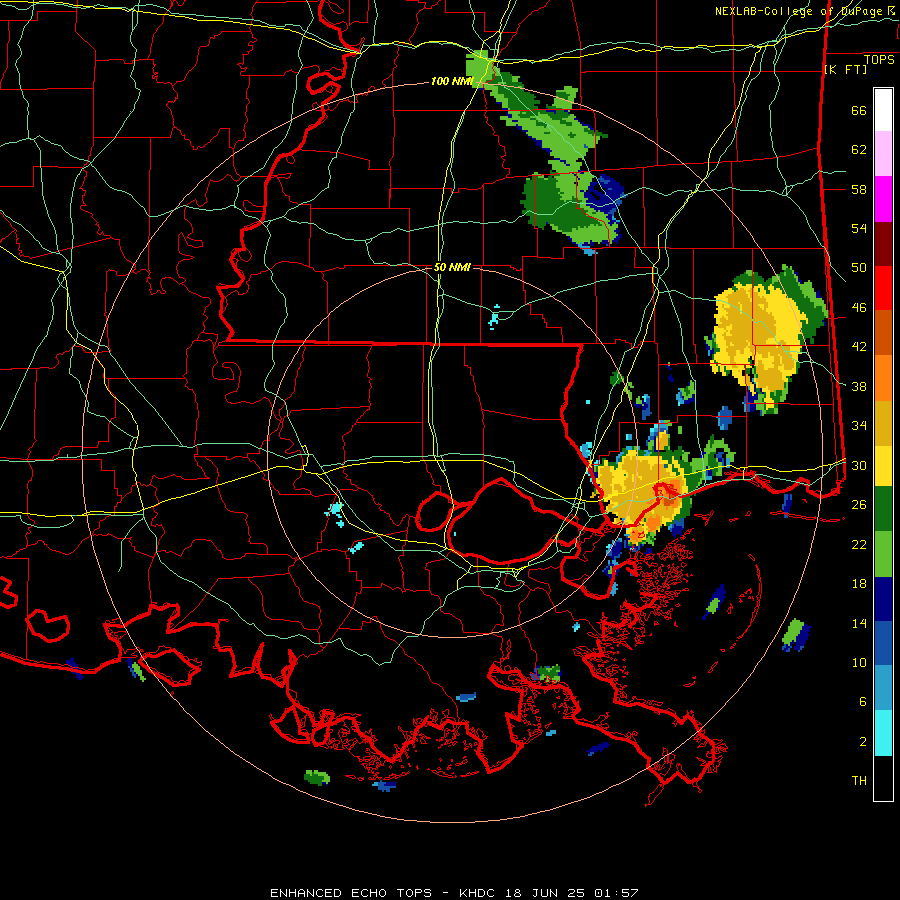Click the legend value "10"
This screenshot has height=900, width=900.
pos(859,662)
